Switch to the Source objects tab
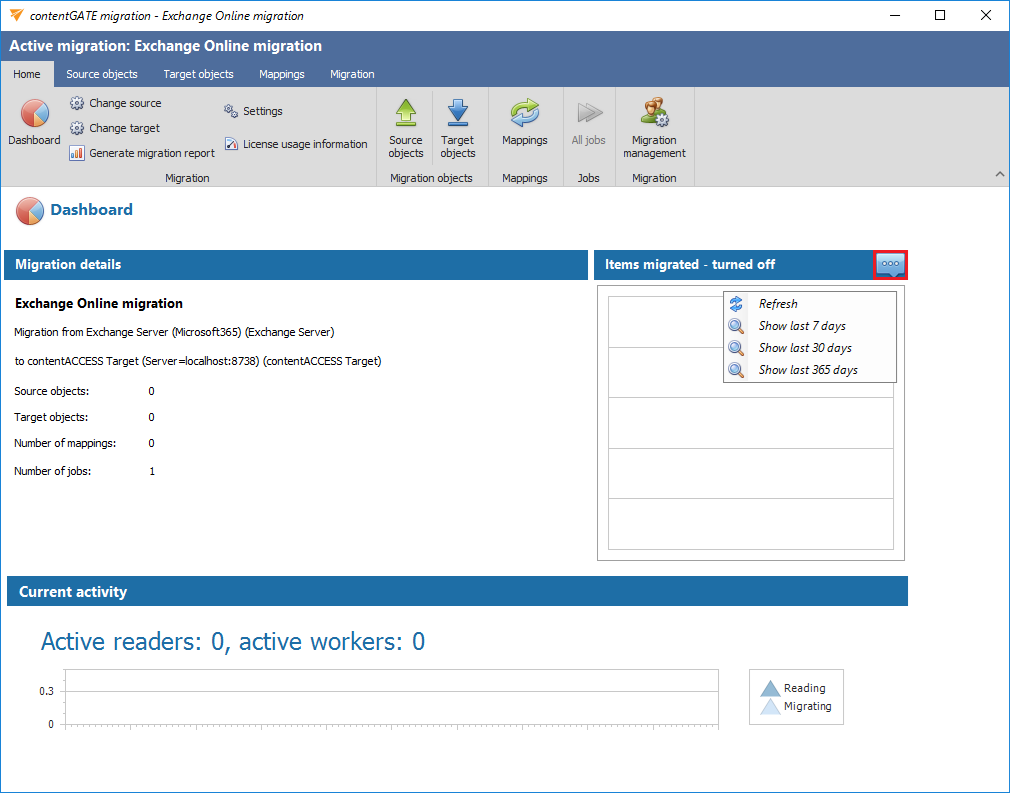This screenshot has height=793, width=1010. (x=102, y=74)
